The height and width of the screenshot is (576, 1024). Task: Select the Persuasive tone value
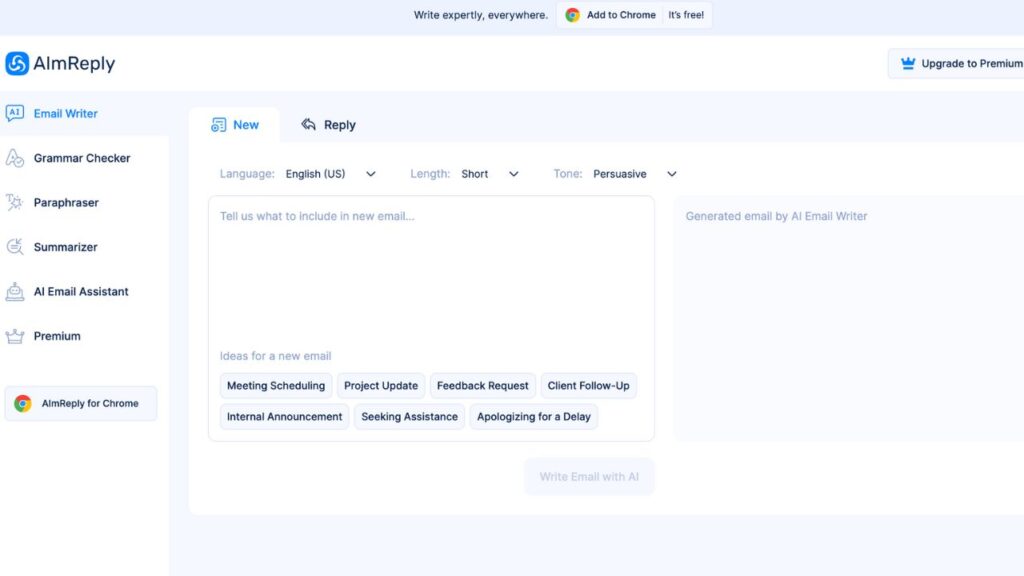(620, 174)
